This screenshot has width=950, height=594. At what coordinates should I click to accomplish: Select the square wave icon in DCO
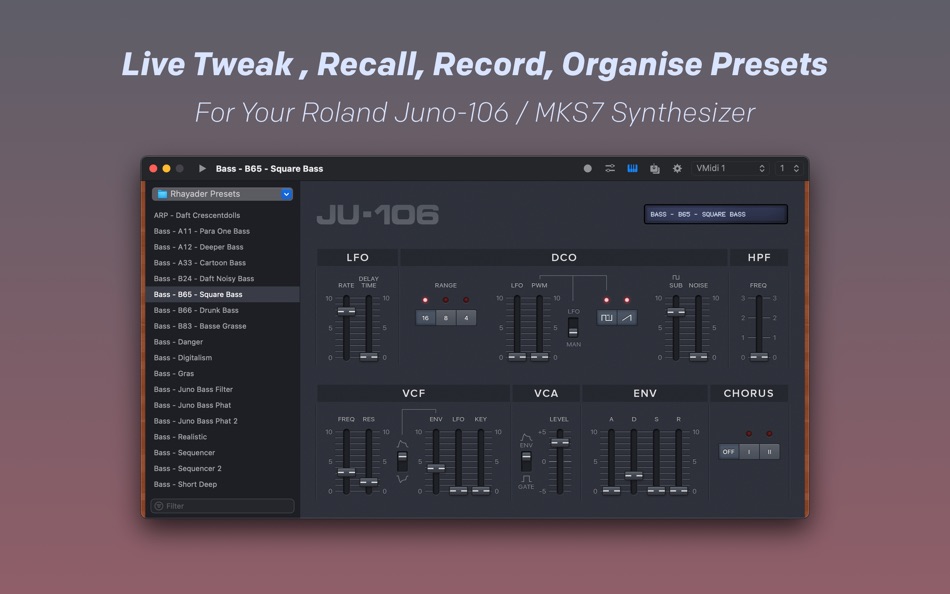coord(607,317)
